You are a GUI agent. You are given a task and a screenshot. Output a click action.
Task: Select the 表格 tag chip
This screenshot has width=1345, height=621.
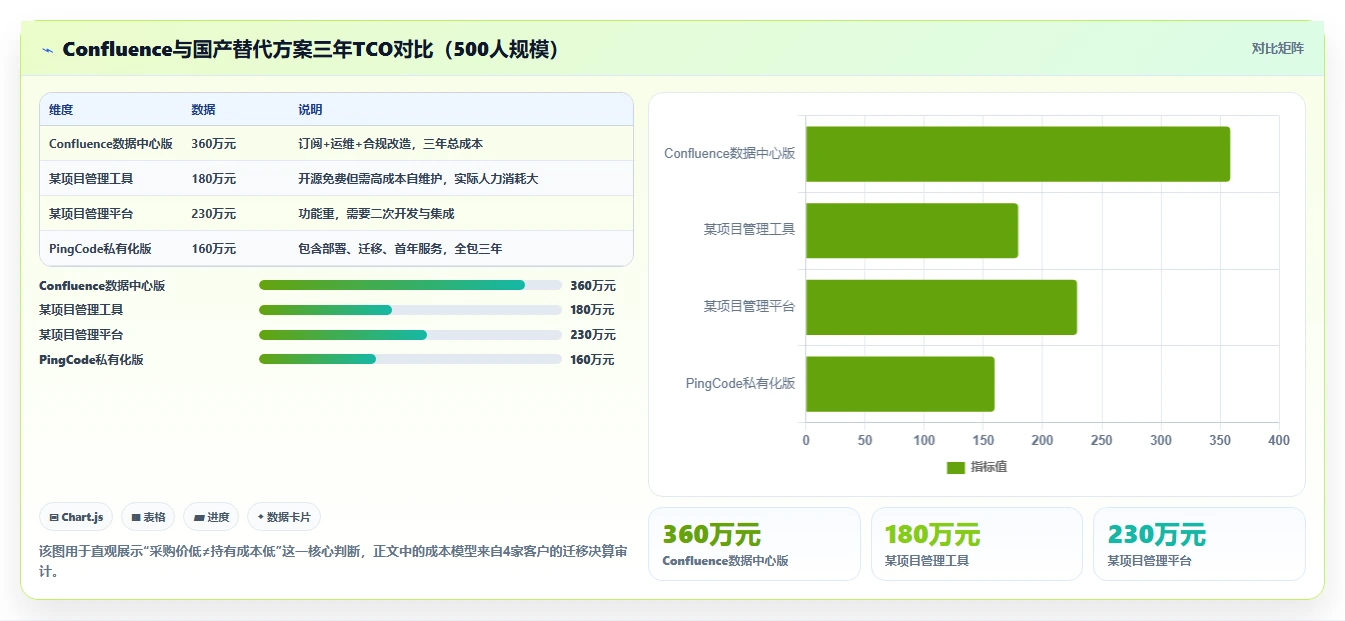click(148, 517)
